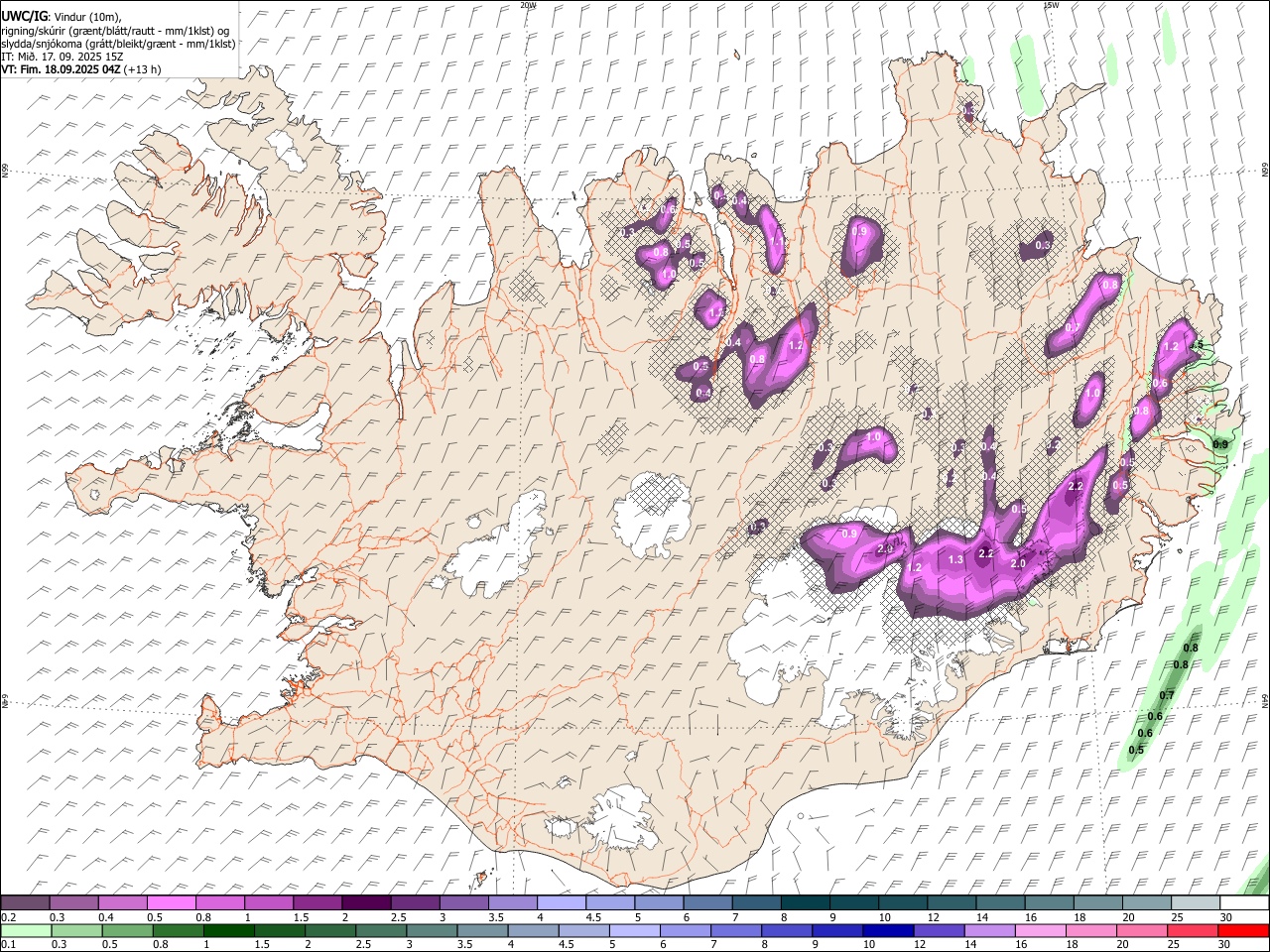Click top legend swatch between 0.2 and 0.3

pyautogui.click(x=26, y=902)
